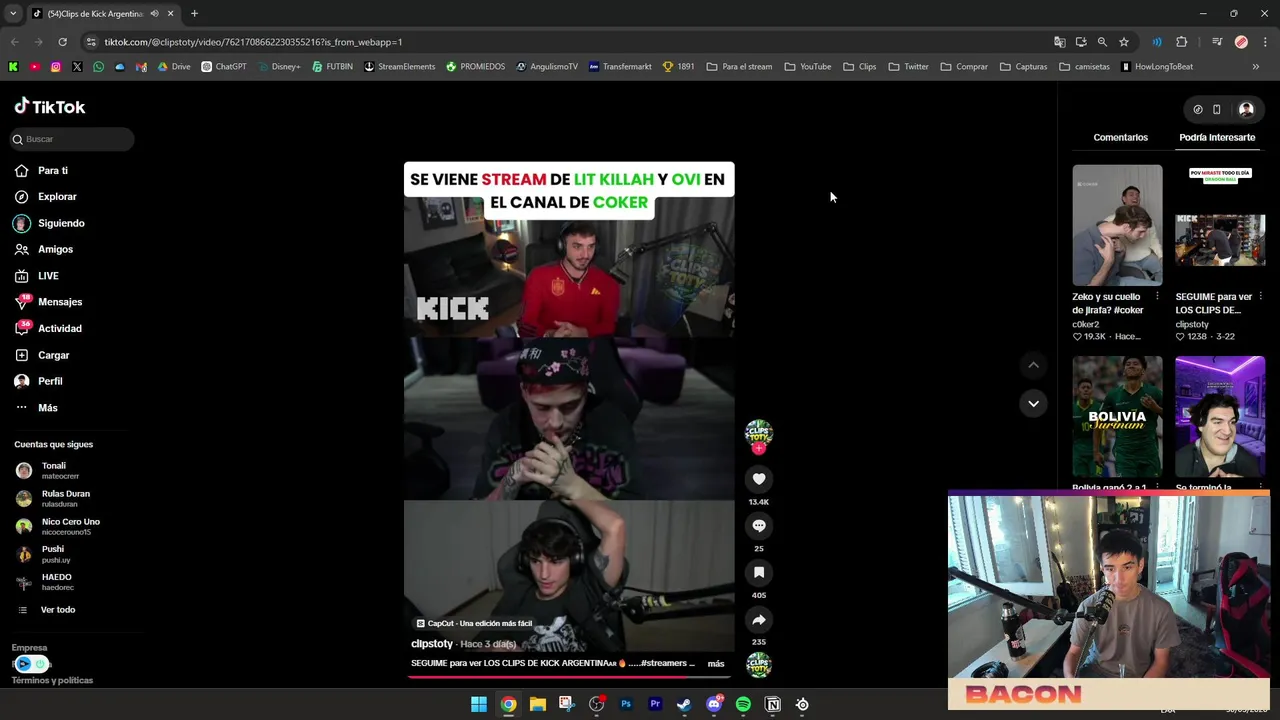Image resolution: width=1280 pixels, height=720 pixels.
Task: Open Discord from taskbar
Action: pyautogui.click(x=714, y=704)
